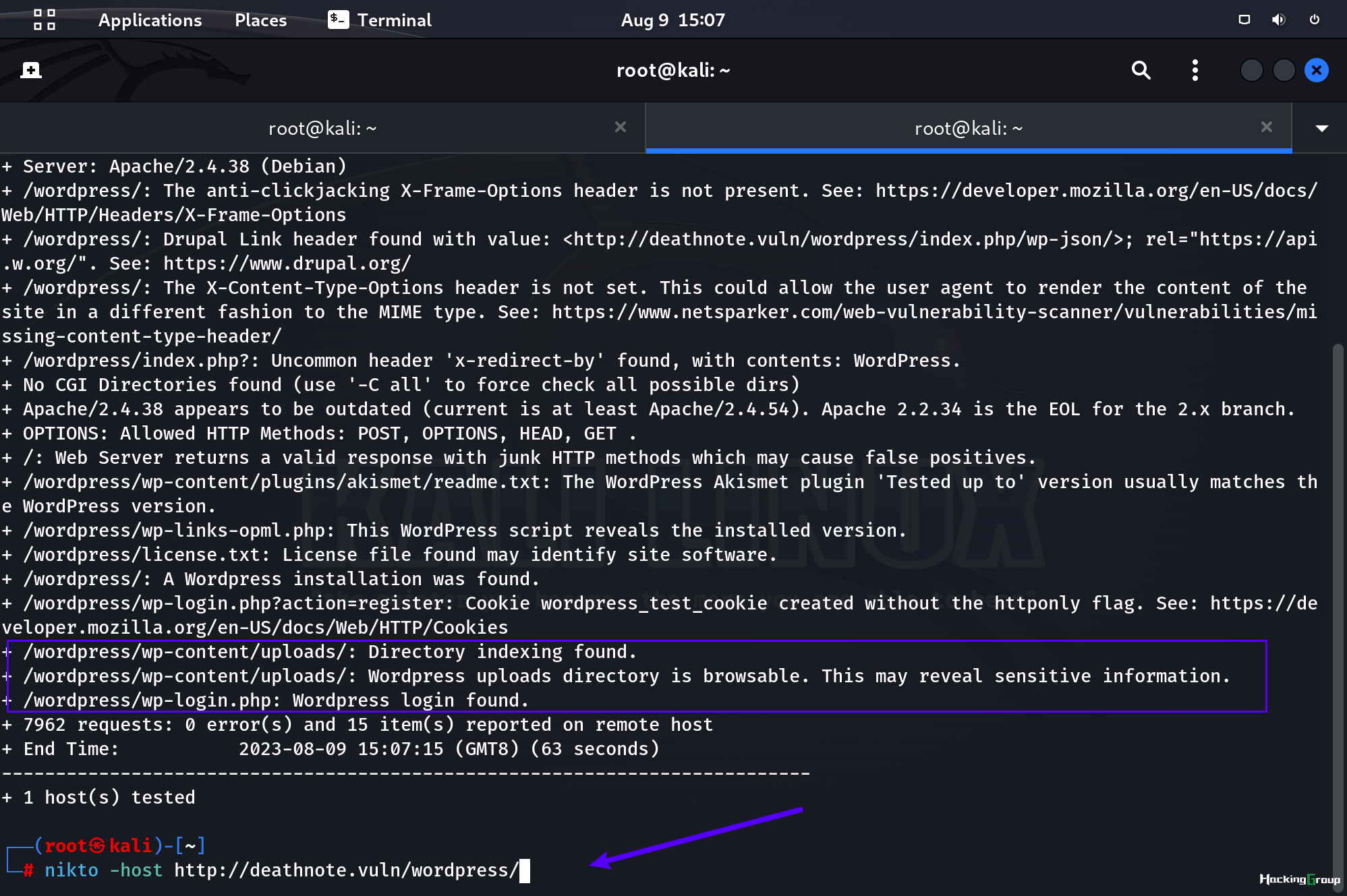
Task: Click the 'uploads directory is browsable' line
Action: (616, 676)
